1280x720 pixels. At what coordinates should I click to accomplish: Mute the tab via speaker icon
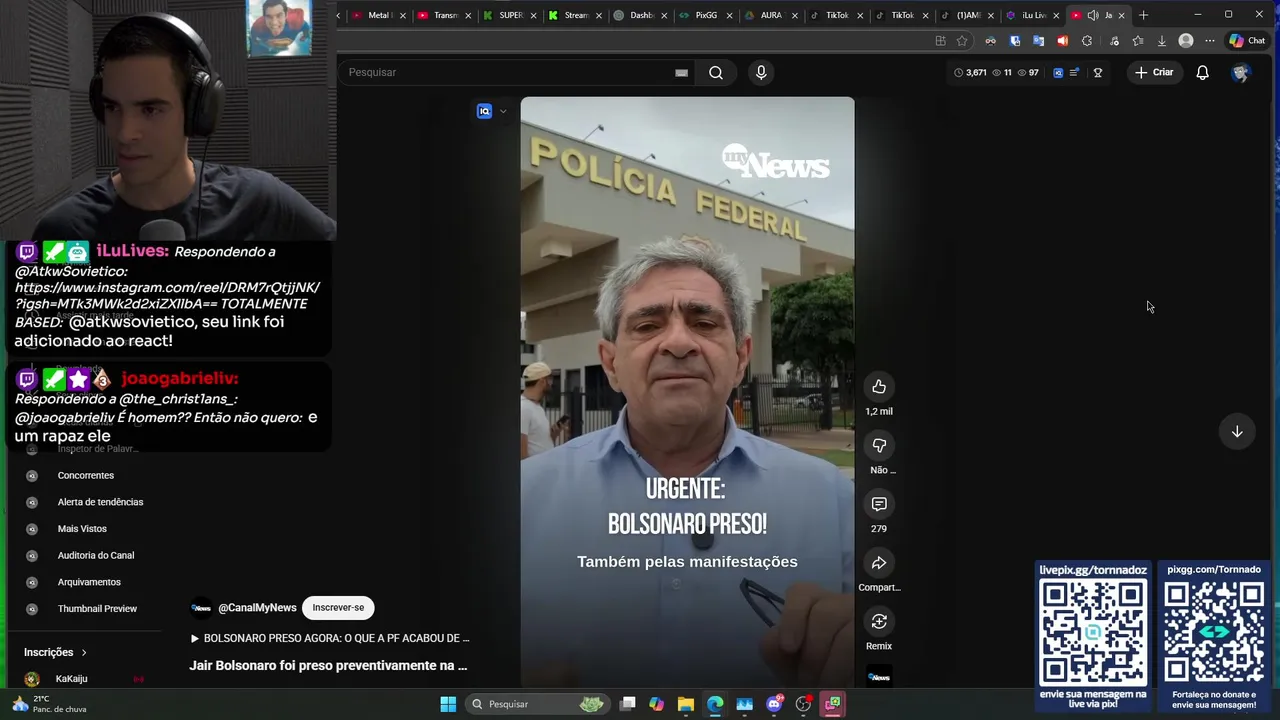tap(1093, 15)
